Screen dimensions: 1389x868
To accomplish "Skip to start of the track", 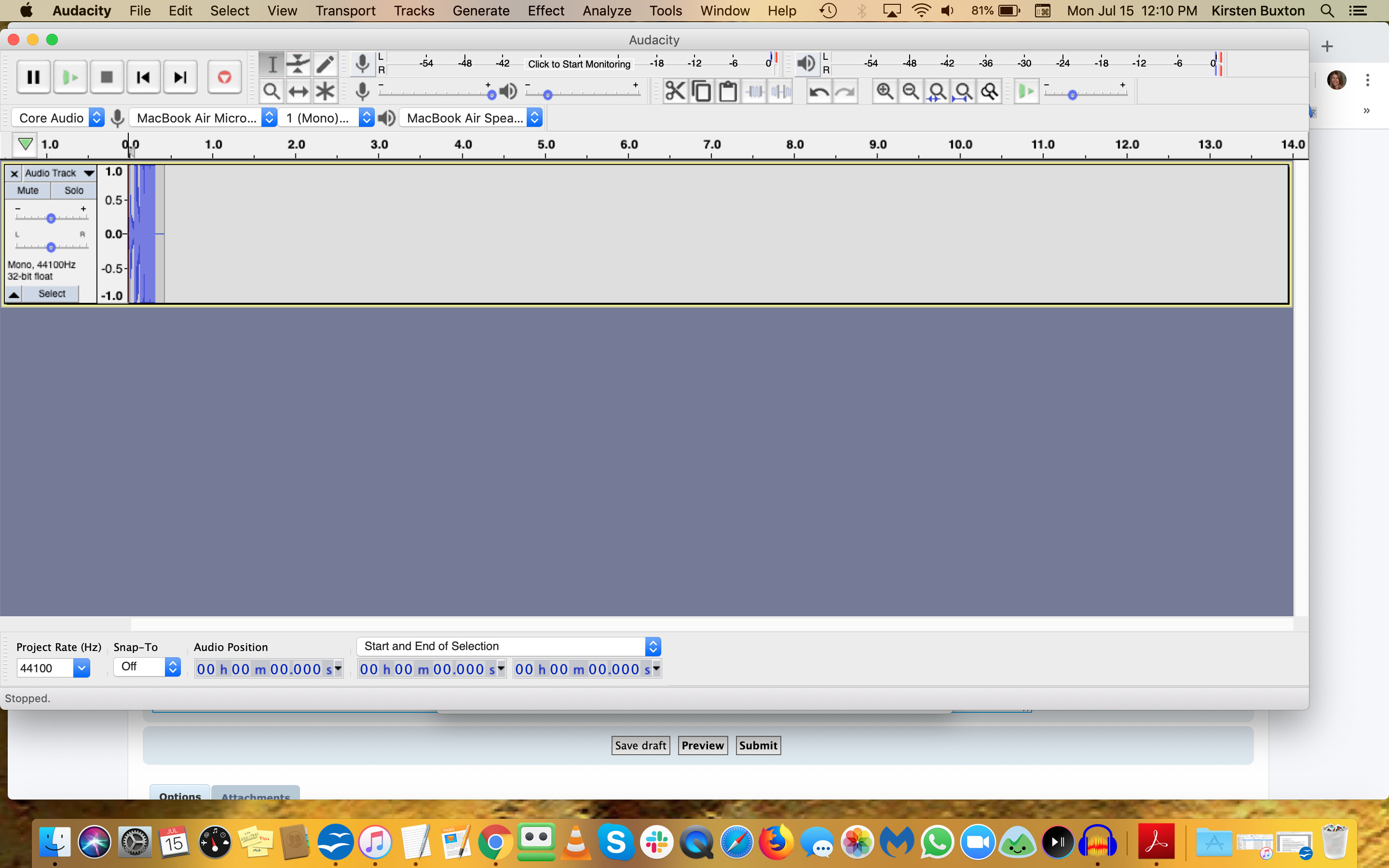I will tap(144, 77).
